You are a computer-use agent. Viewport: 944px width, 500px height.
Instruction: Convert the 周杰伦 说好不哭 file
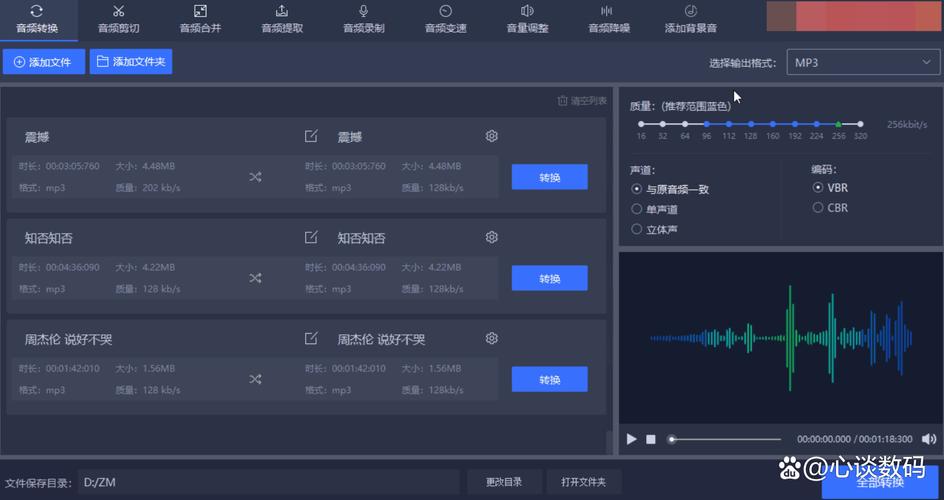(x=549, y=379)
